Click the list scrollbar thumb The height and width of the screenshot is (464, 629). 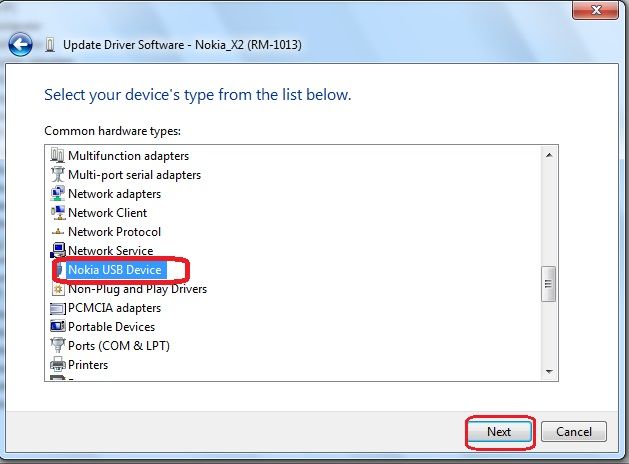click(x=548, y=284)
